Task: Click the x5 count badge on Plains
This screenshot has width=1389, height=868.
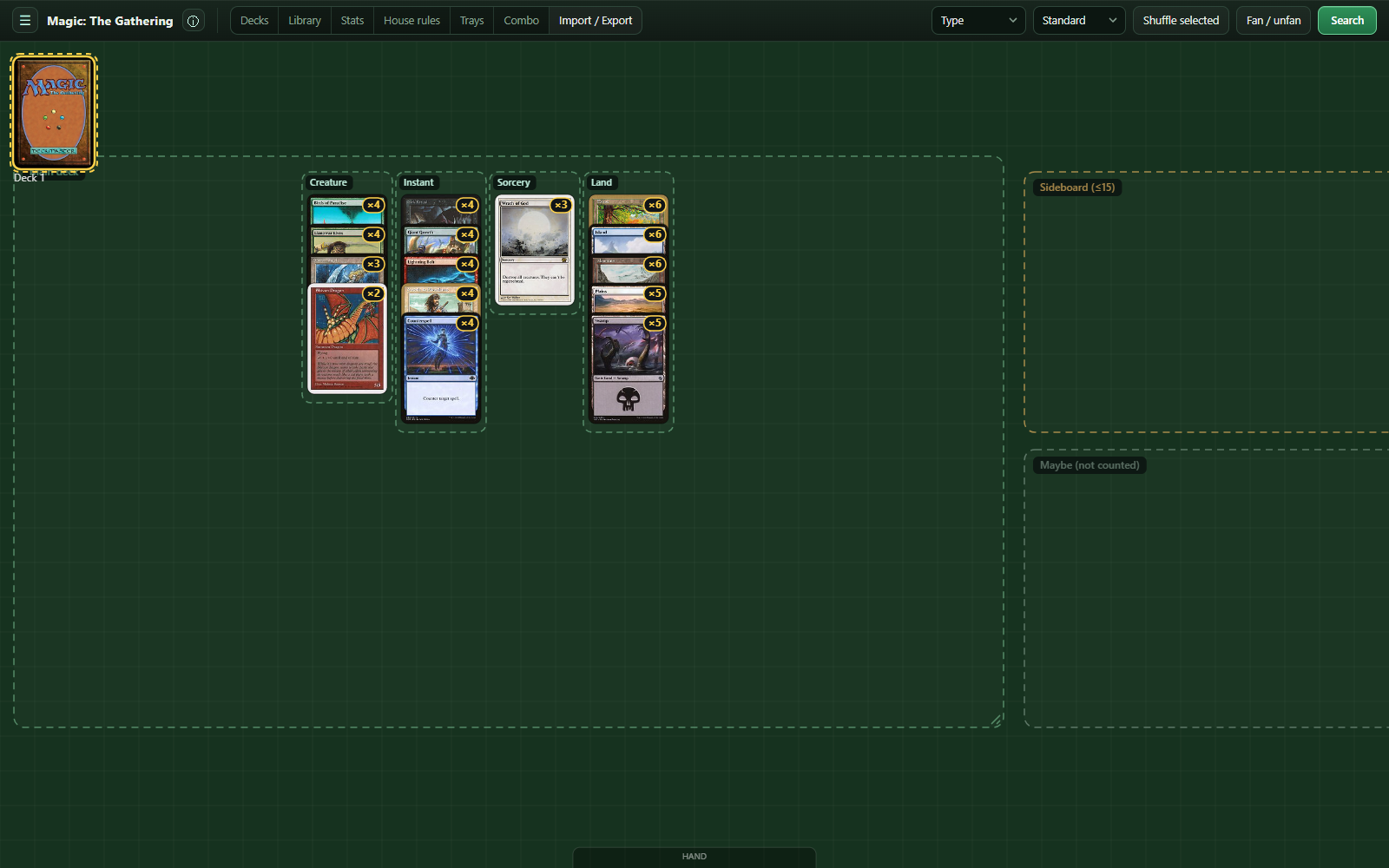Action: [655, 293]
